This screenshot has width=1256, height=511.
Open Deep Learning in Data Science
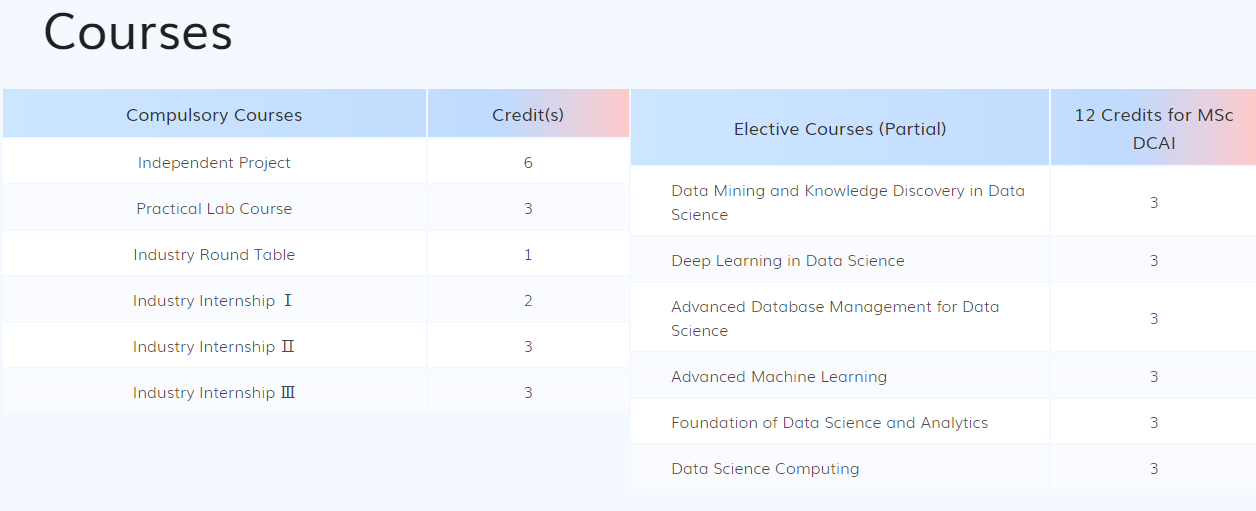788,260
